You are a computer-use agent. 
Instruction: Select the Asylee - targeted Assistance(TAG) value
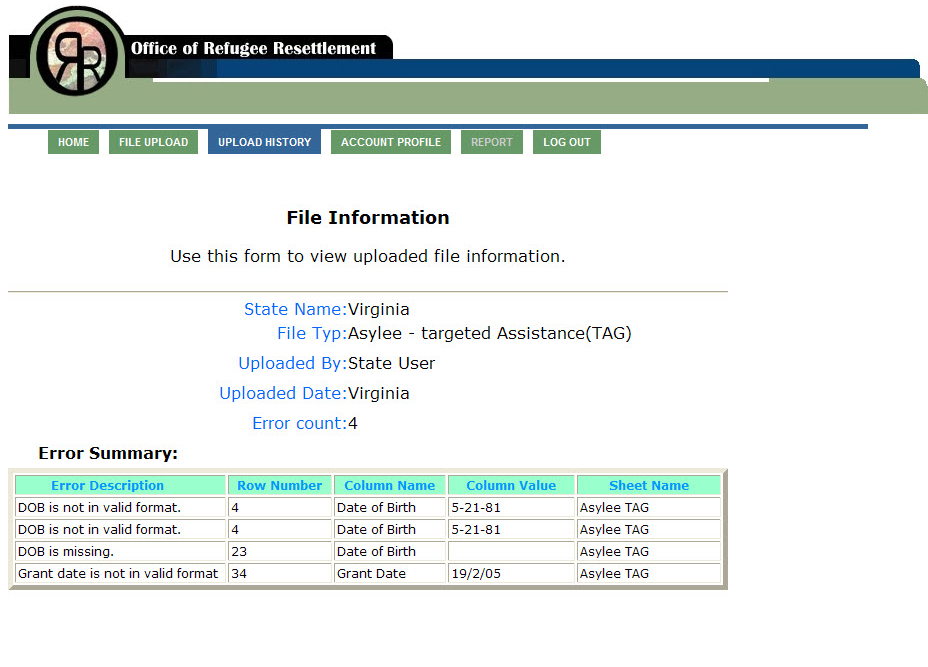tap(489, 333)
